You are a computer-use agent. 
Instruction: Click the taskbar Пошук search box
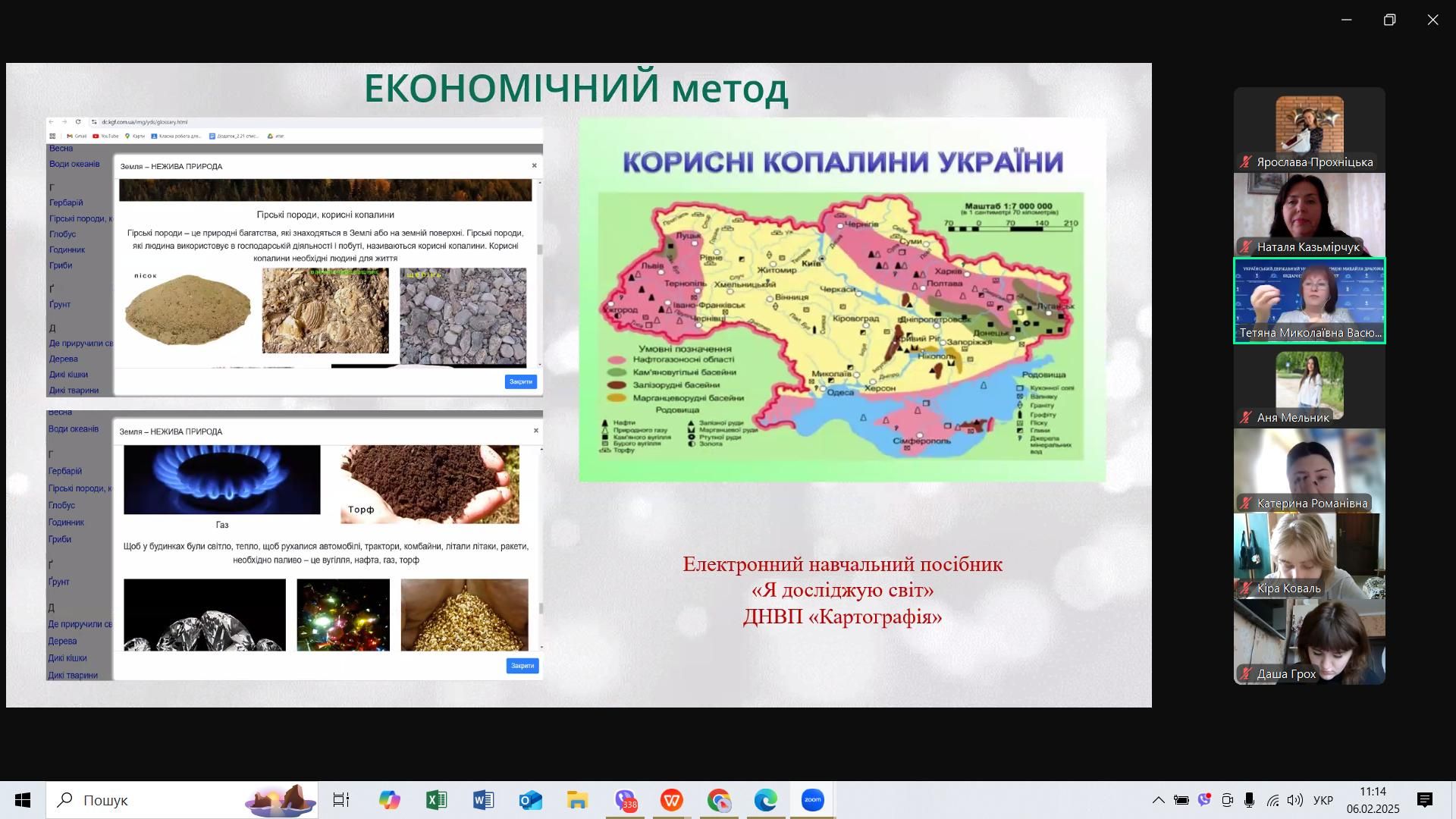(x=182, y=800)
